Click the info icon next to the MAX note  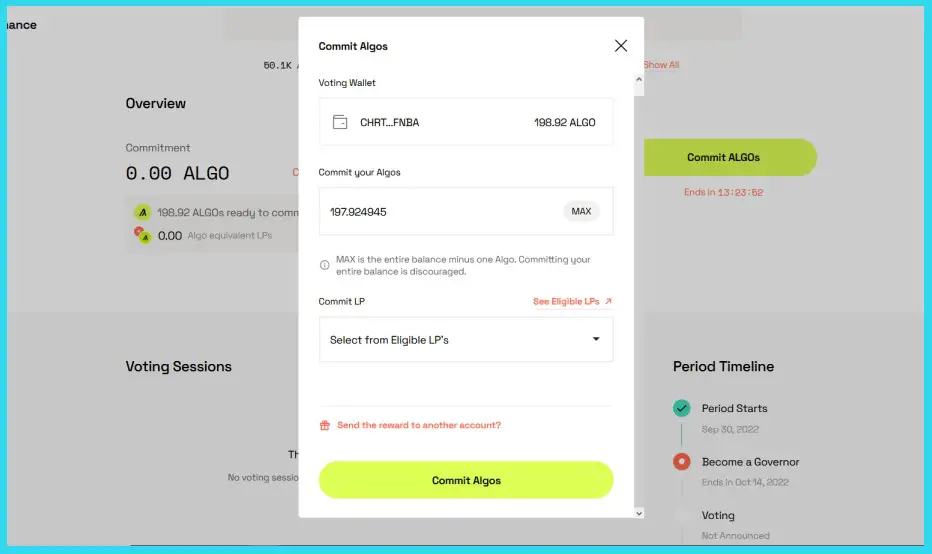[324, 265]
